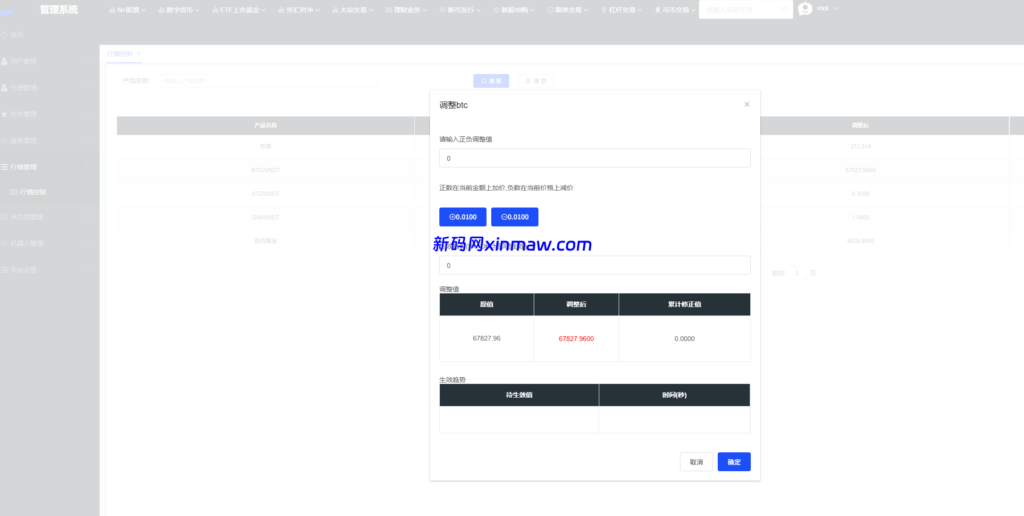The width and height of the screenshot is (1024, 516).
Task: Select the DAI/USDT product cell
Action: click(266, 217)
